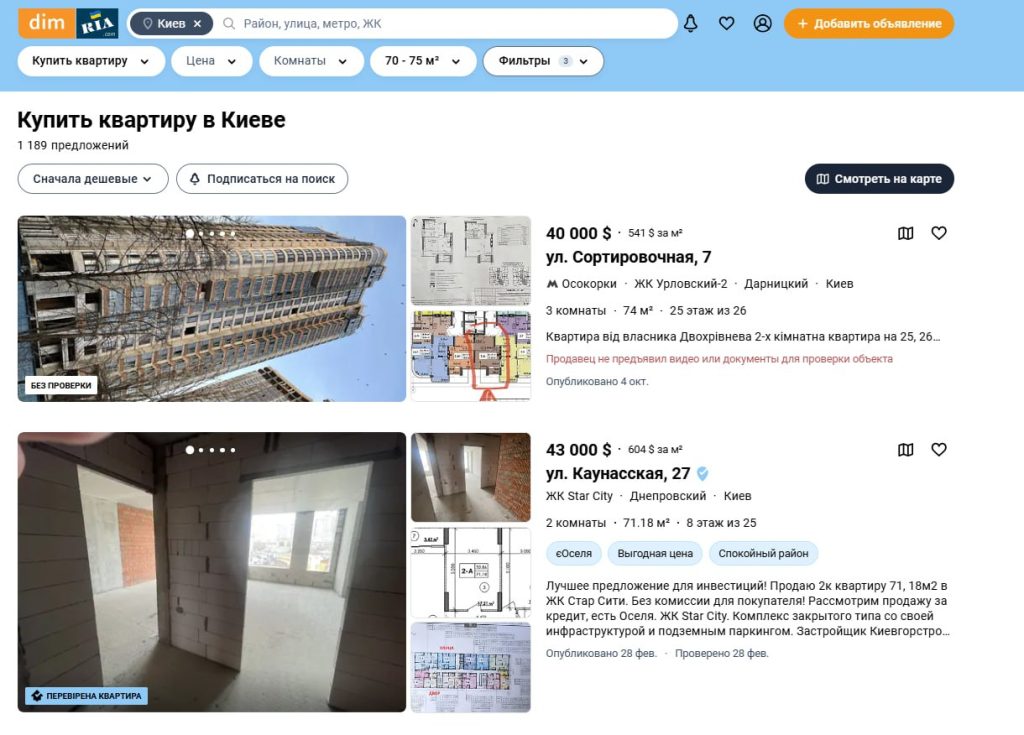Change sorting from Сначала дешевые
This screenshot has width=1024, height=735.
(92, 179)
